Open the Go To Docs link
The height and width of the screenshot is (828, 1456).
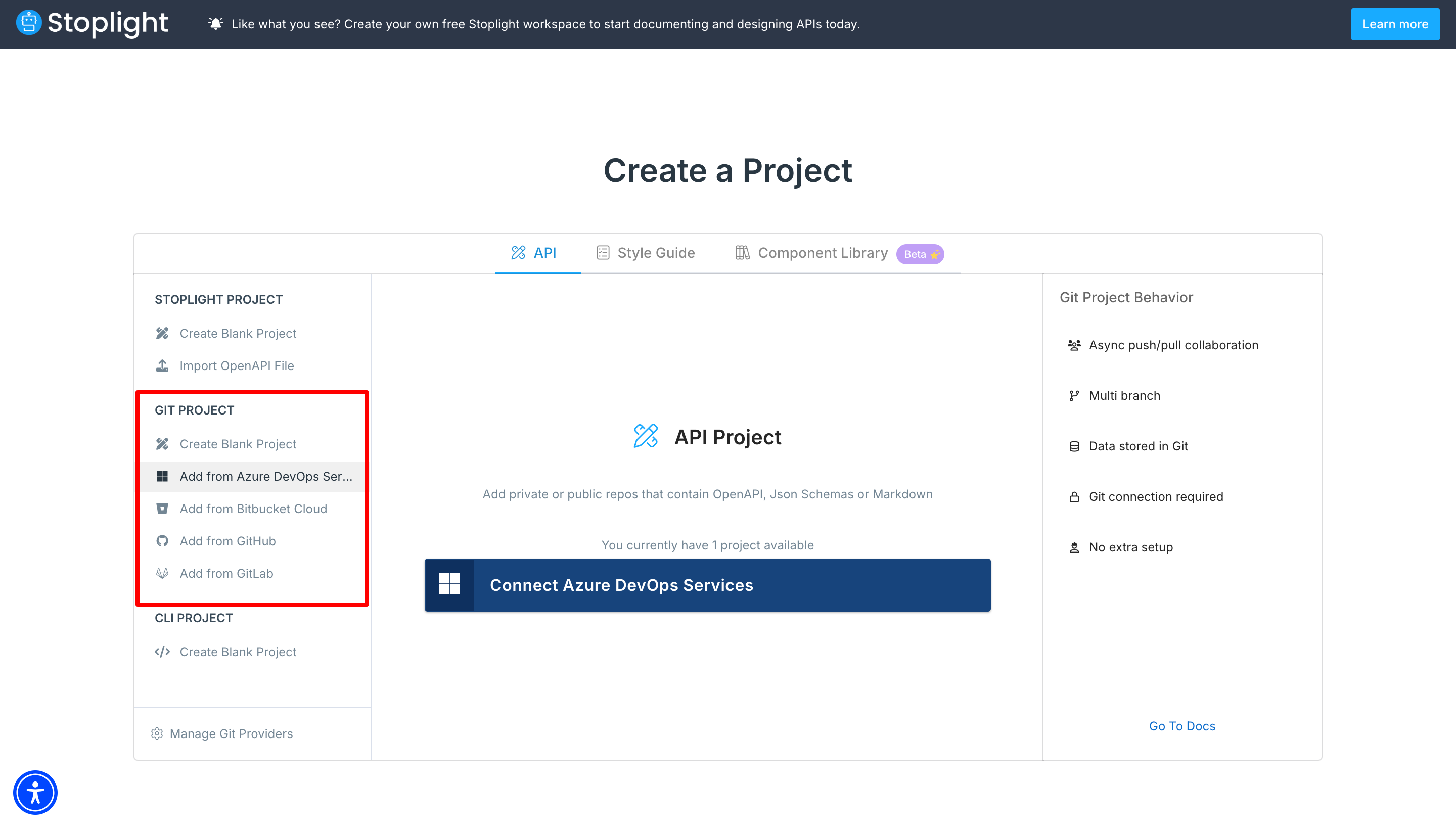point(1182,726)
